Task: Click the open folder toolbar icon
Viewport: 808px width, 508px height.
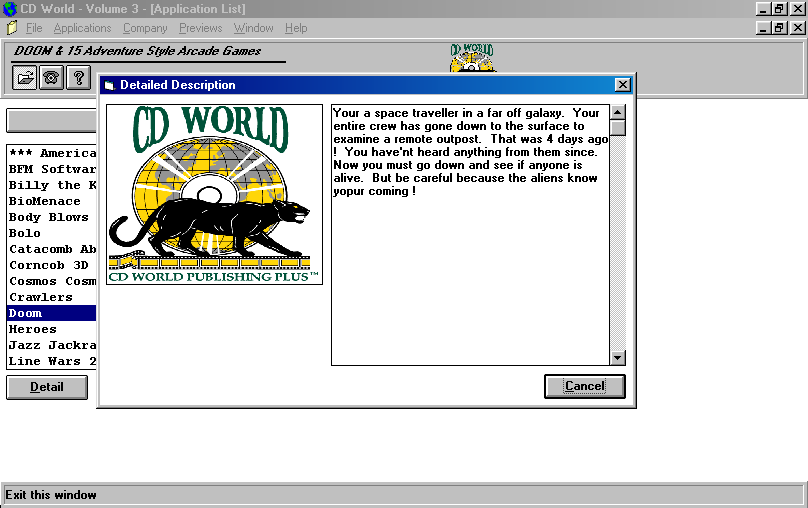Action: pos(25,78)
